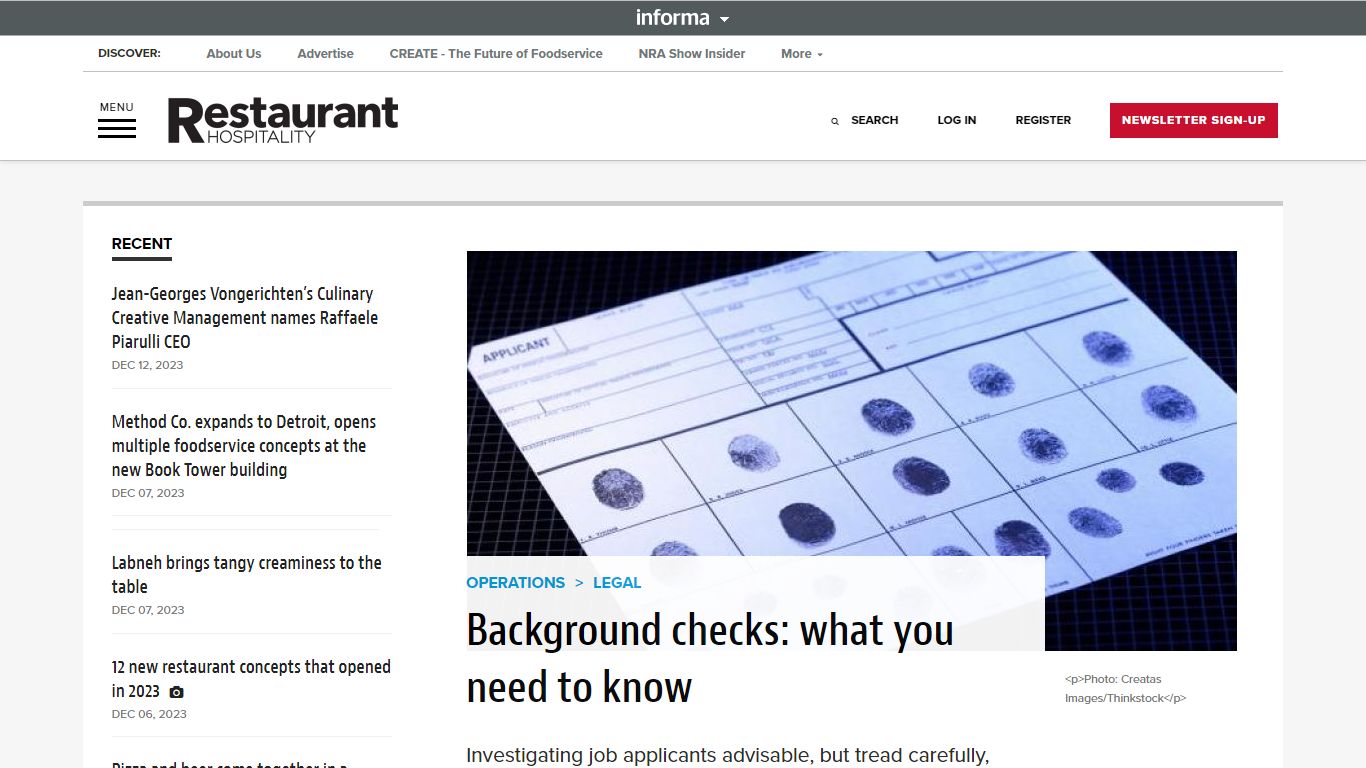
Task: Open Method Co. expands to Detroit article
Action: [x=244, y=446]
